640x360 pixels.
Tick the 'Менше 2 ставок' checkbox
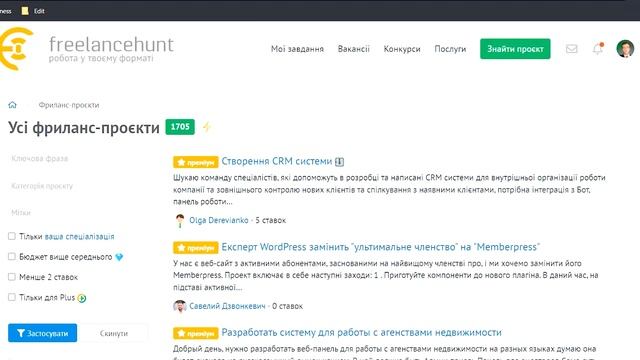coord(12,277)
